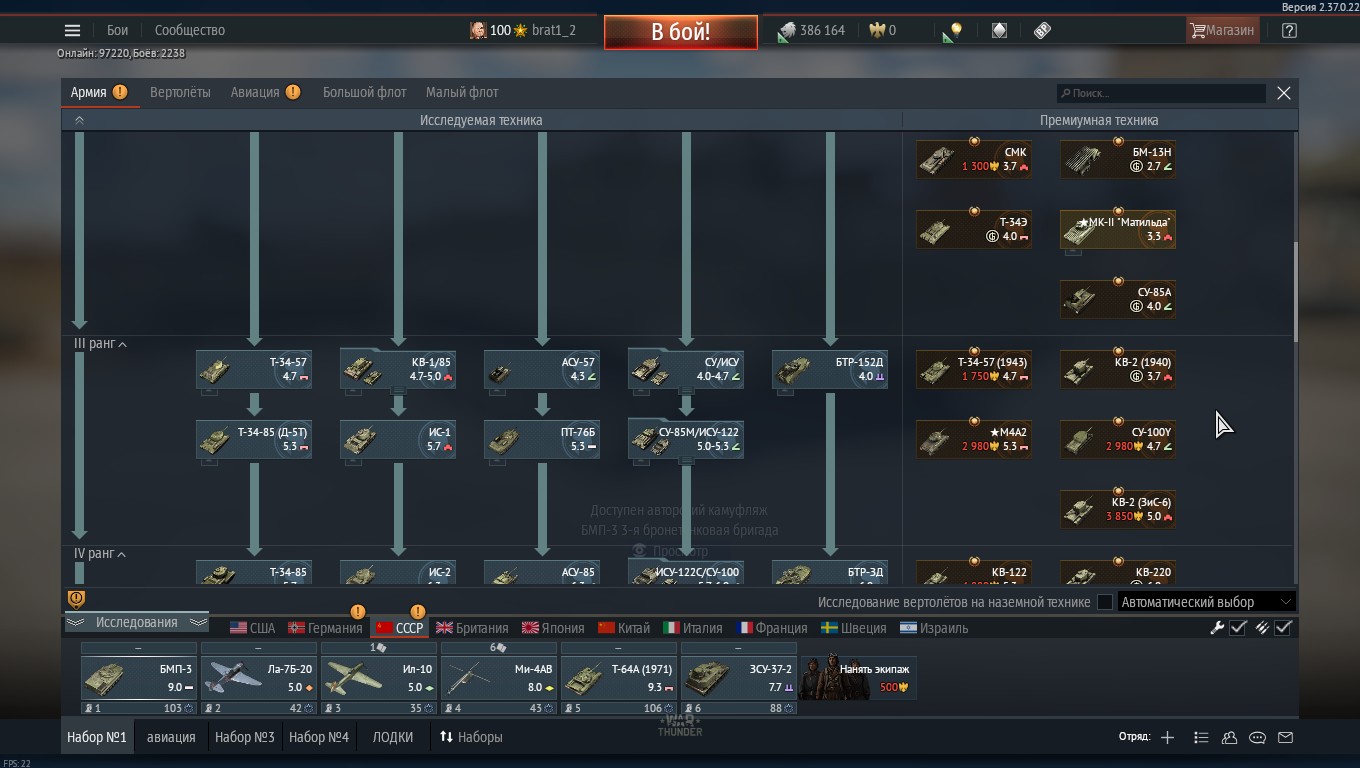Open the main hamburger menu
The height and width of the screenshot is (768, 1360).
pos(72,30)
